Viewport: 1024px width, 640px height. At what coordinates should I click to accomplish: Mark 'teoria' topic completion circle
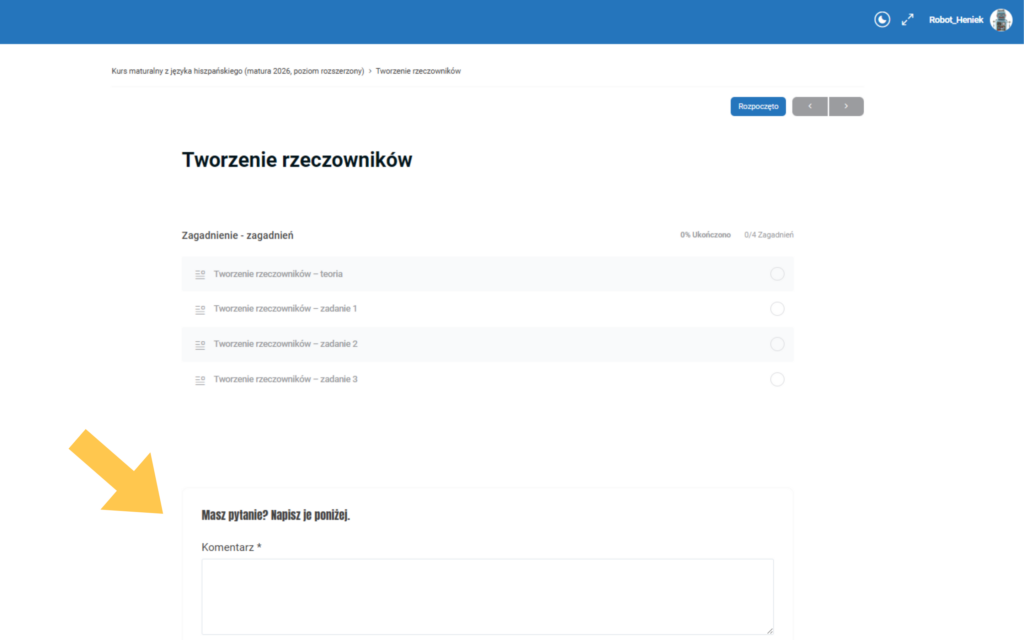[x=777, y=274]
